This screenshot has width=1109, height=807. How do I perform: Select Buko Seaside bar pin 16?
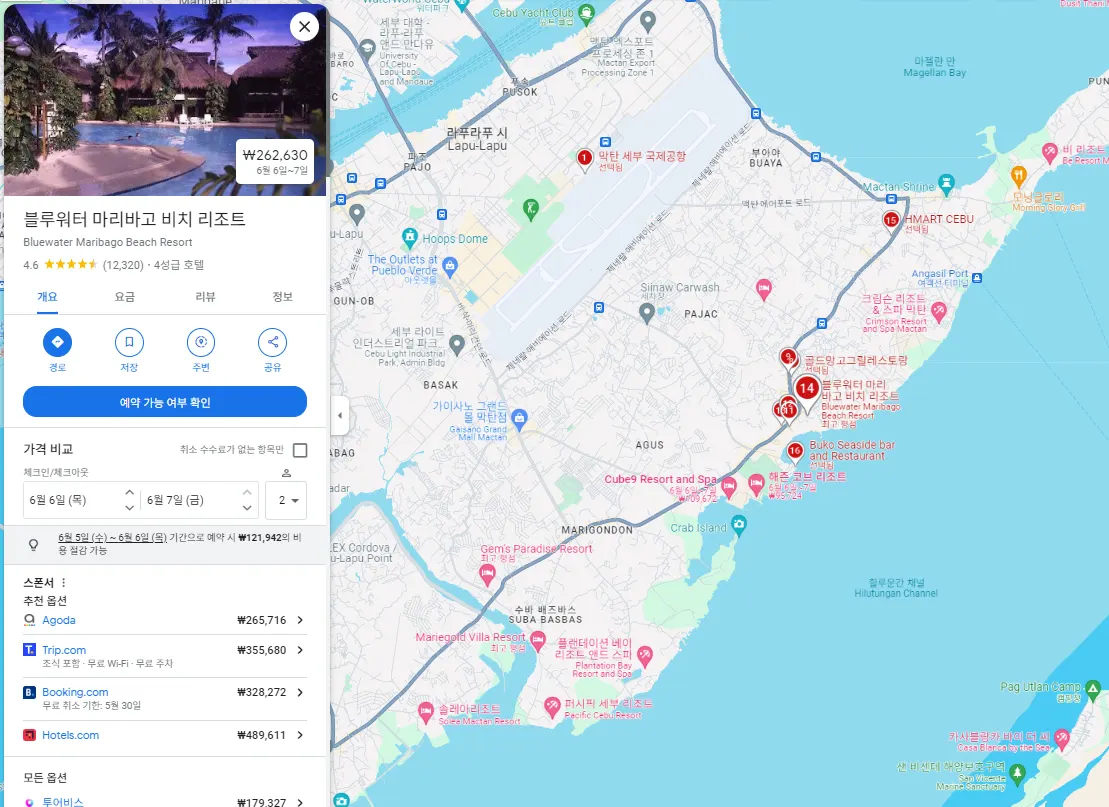click(x=795, y=451)
